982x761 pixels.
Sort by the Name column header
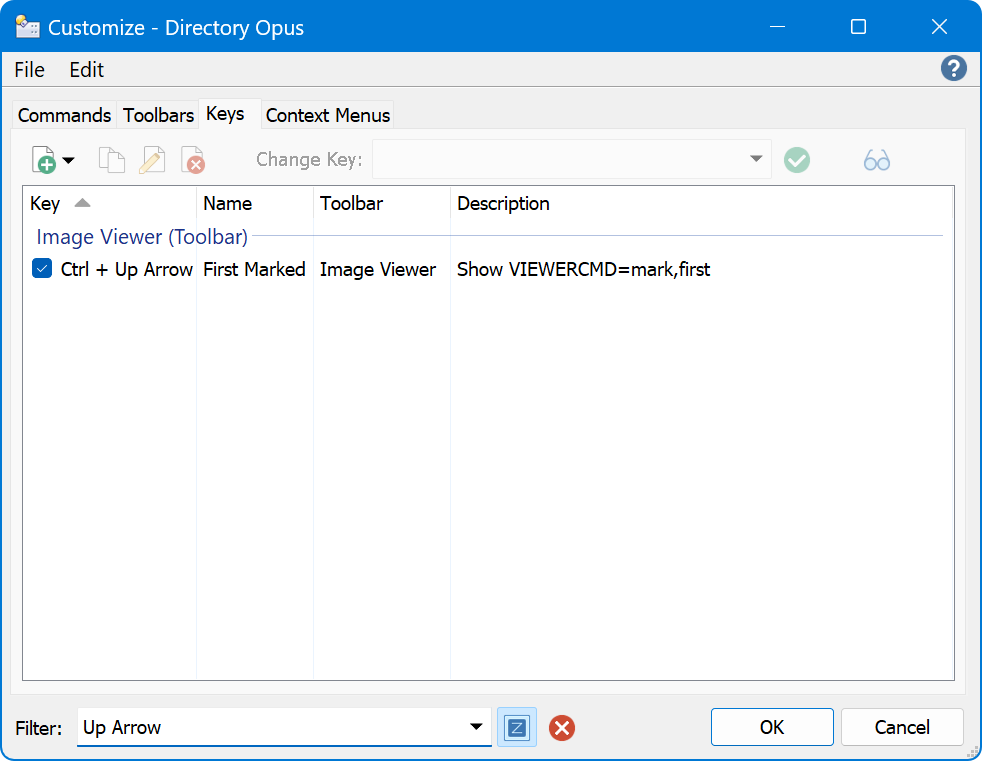click(x=256, y=204)
